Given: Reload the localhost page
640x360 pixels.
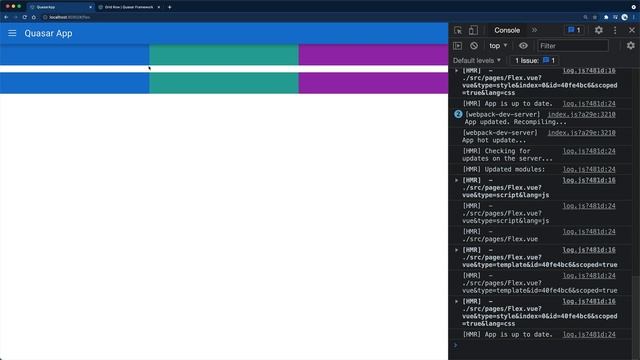Looking at the screenshot, I should [24, 17].
